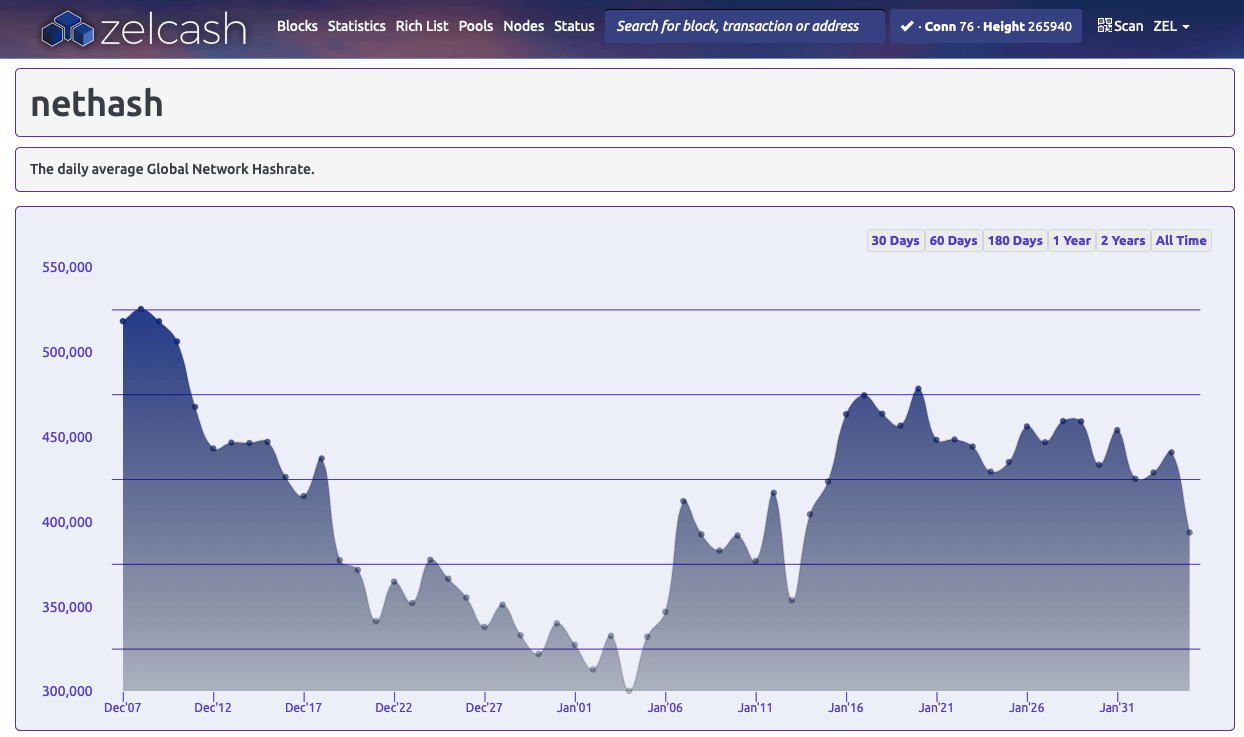Screen dimensions: 1244x737
Task: Click the peak data point near Dec'07
Action: pyautogui.click(x=141, y=309)
